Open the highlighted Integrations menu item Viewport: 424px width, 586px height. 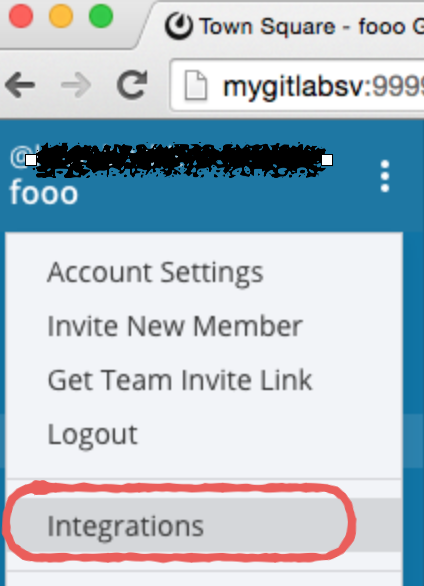point(204,525)
